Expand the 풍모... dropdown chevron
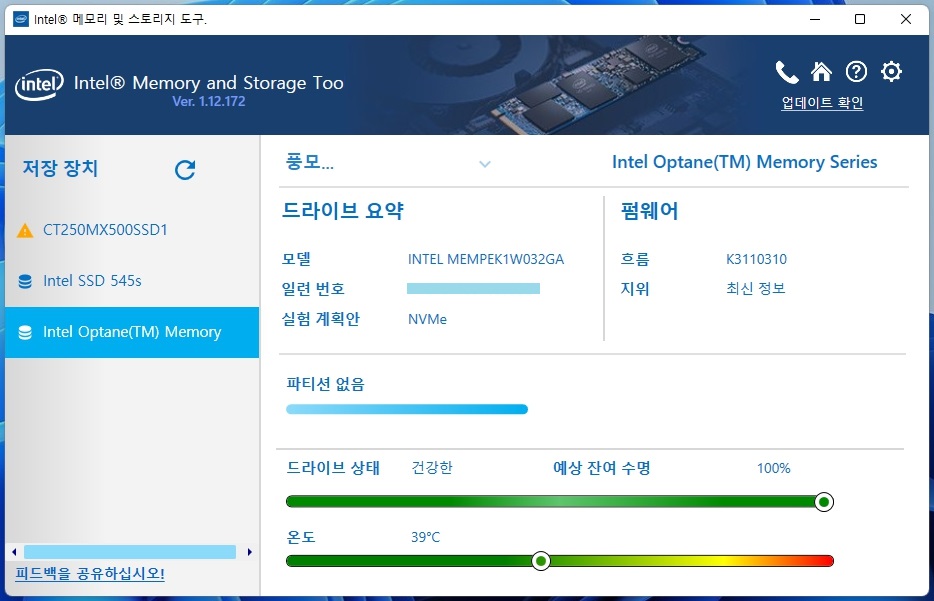The image size is (934, 601). coord(485,164)
